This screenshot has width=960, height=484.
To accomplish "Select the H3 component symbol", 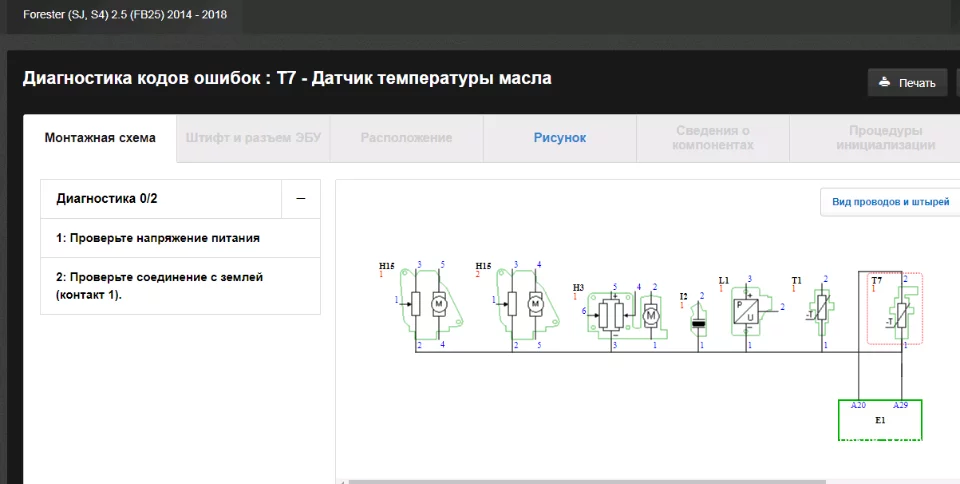I will (627, 314).
